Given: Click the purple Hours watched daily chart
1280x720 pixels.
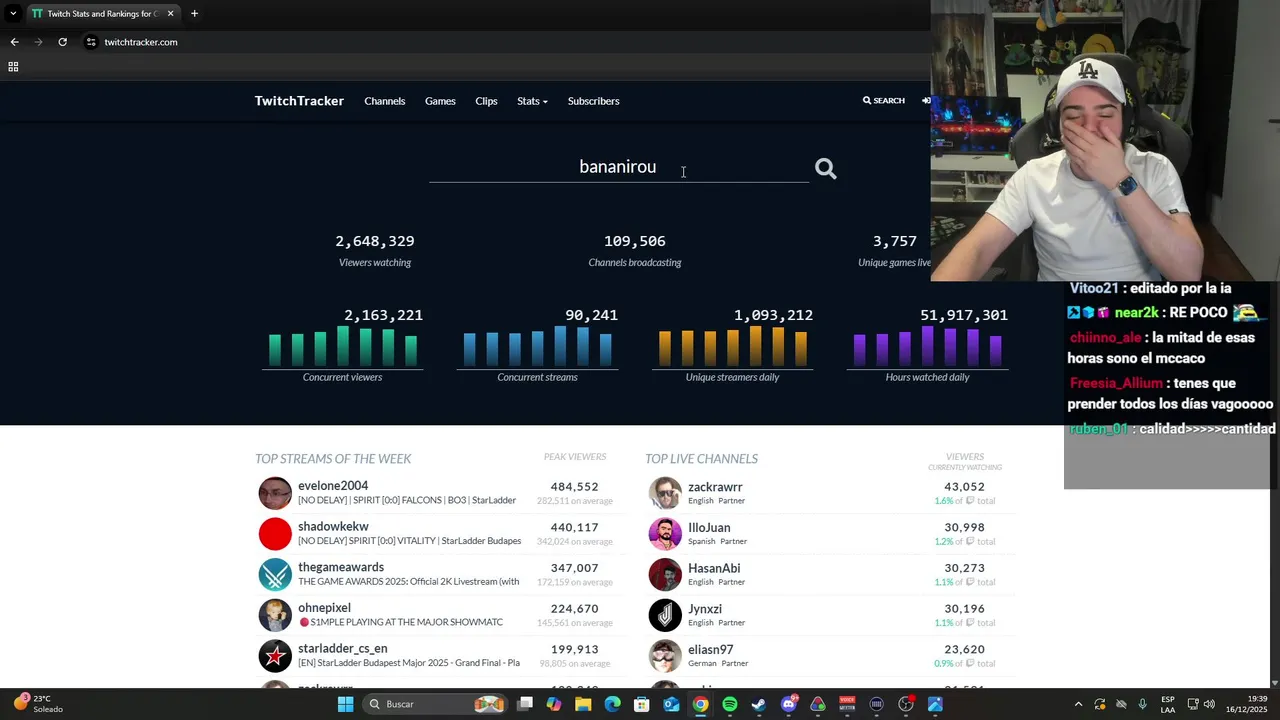Looking at the screenshot, I should 928,346.
